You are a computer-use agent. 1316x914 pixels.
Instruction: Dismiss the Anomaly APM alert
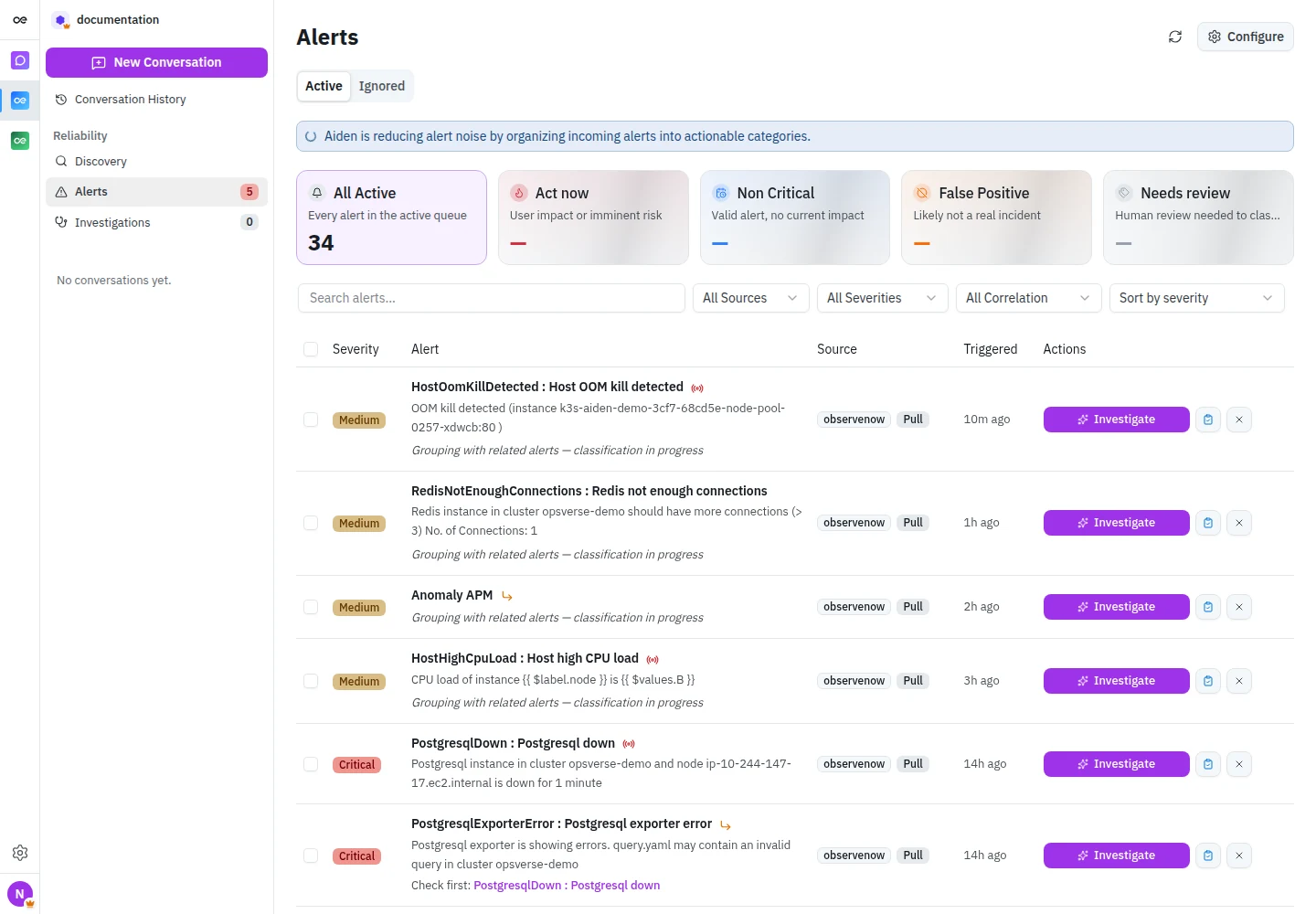tap(1239, 607)
